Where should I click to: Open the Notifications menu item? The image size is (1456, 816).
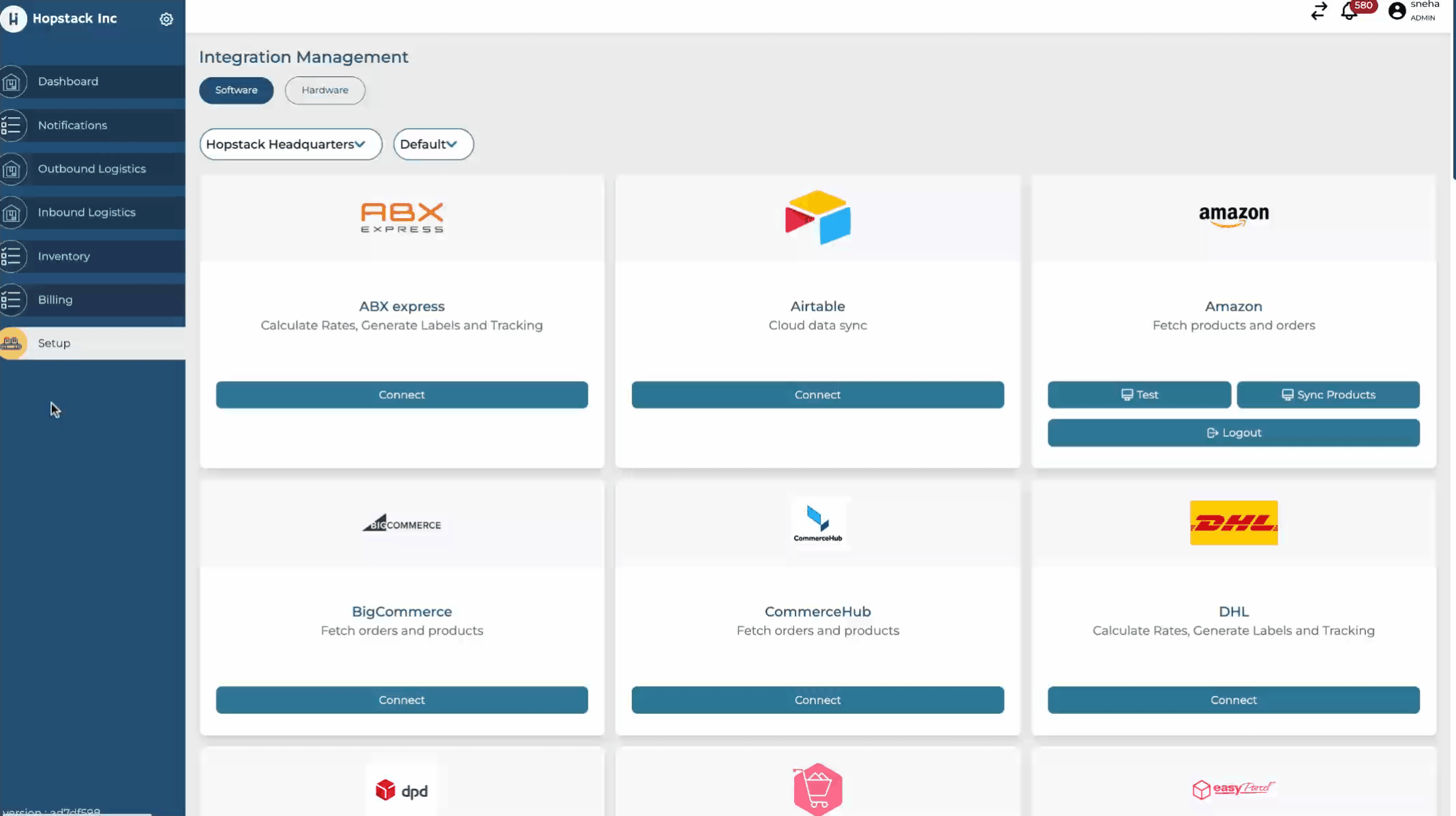[72, 125]
